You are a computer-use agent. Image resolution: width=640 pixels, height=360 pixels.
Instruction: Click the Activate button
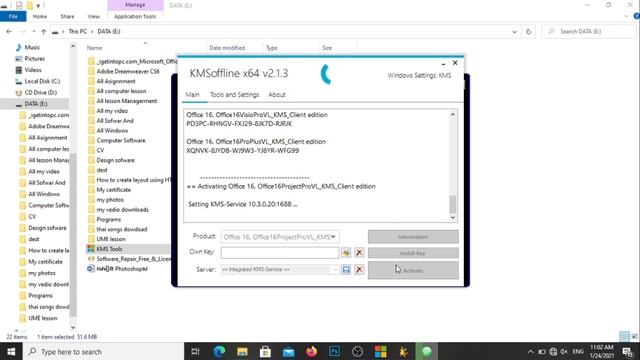coord(413,270)
